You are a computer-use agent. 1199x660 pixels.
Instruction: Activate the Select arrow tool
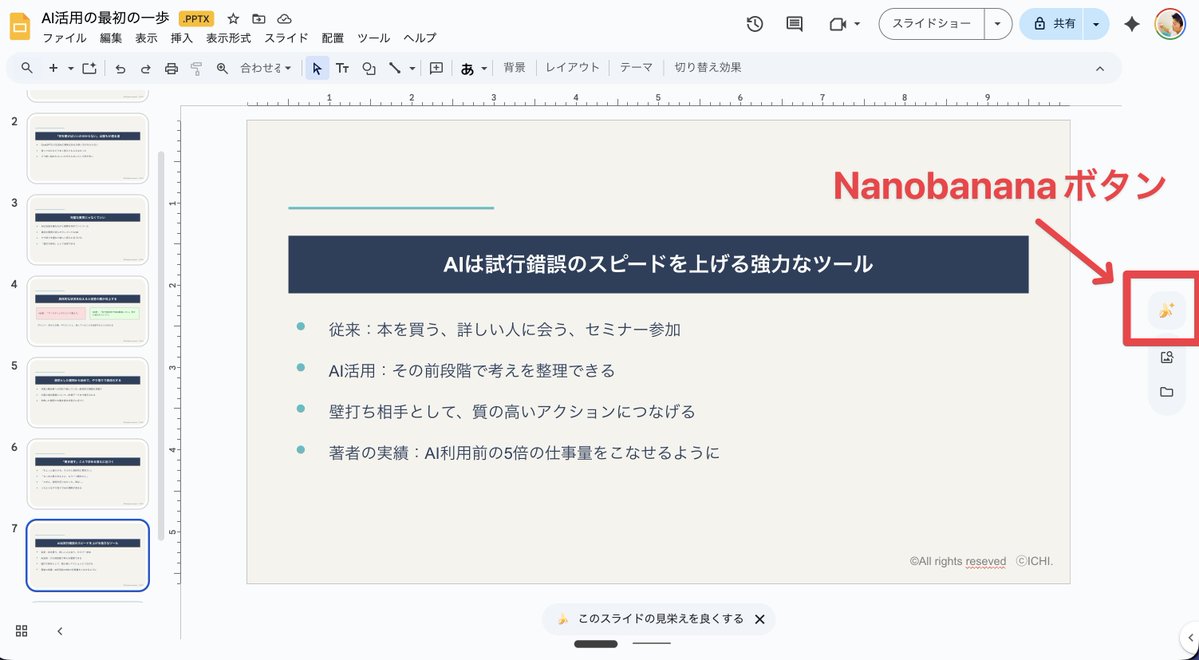(315, 68)
